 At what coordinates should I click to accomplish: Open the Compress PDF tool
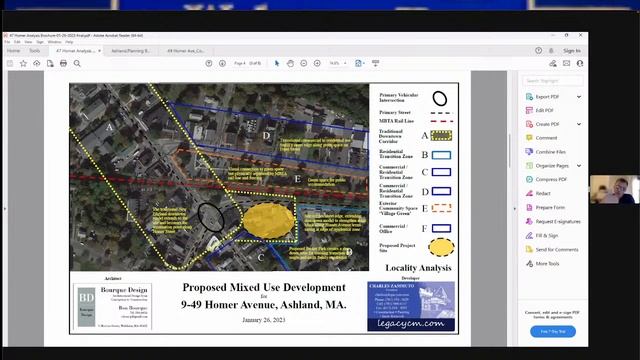551,180
